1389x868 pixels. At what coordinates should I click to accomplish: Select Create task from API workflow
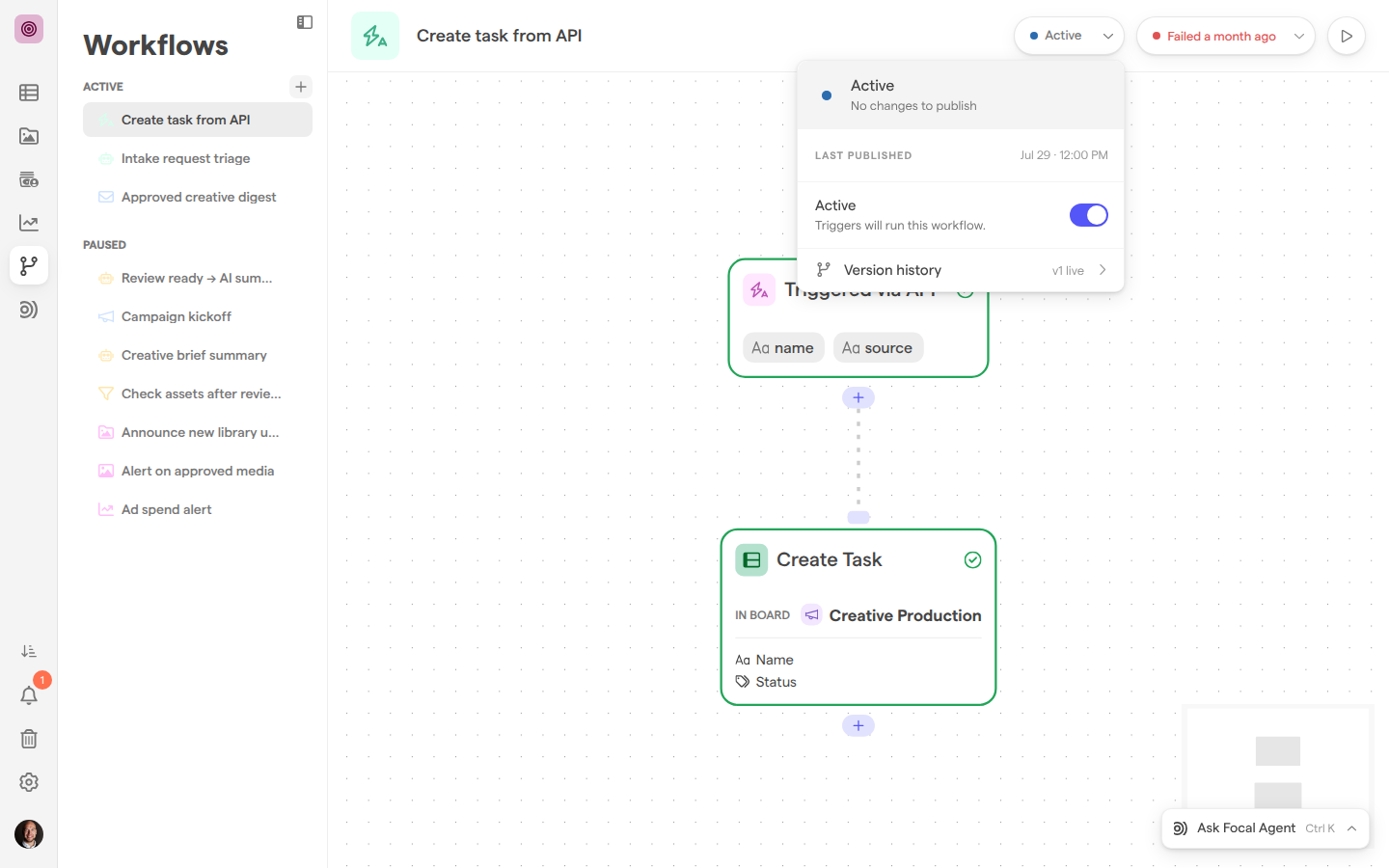(198, 120)
